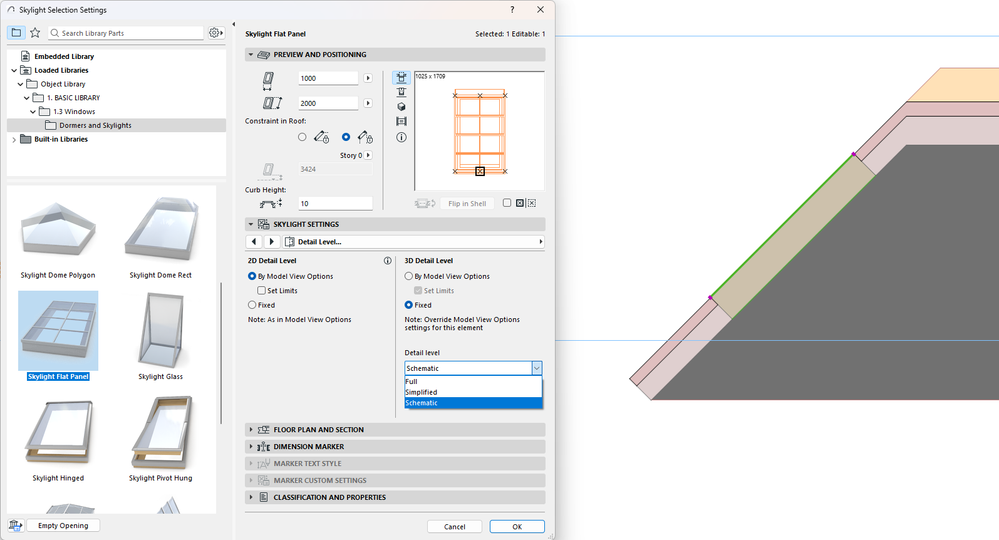Click the Search Library Parts field

(x=126, y=33)
